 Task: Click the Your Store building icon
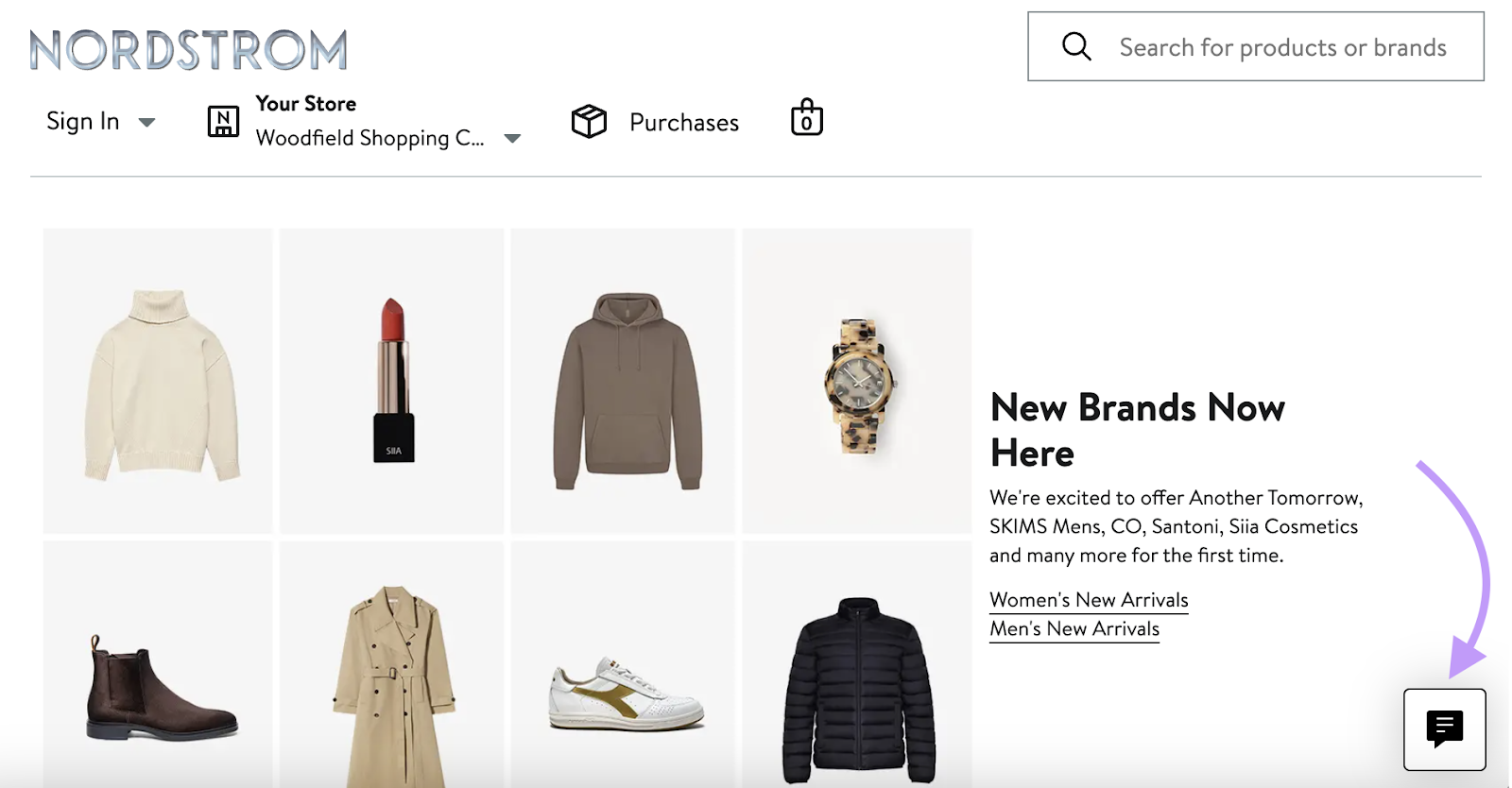click(223, 121)
